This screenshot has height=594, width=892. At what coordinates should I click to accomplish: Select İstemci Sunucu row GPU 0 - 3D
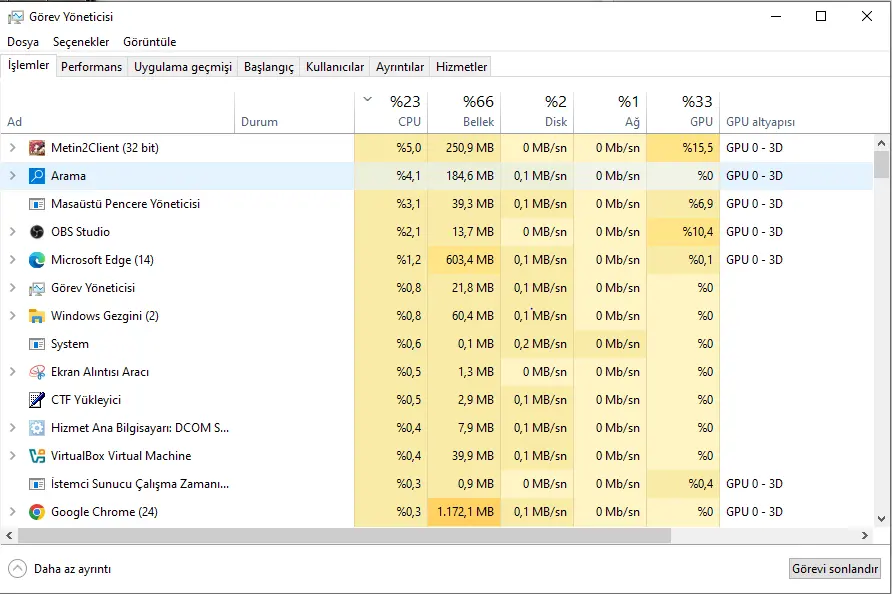coord(754,484)
